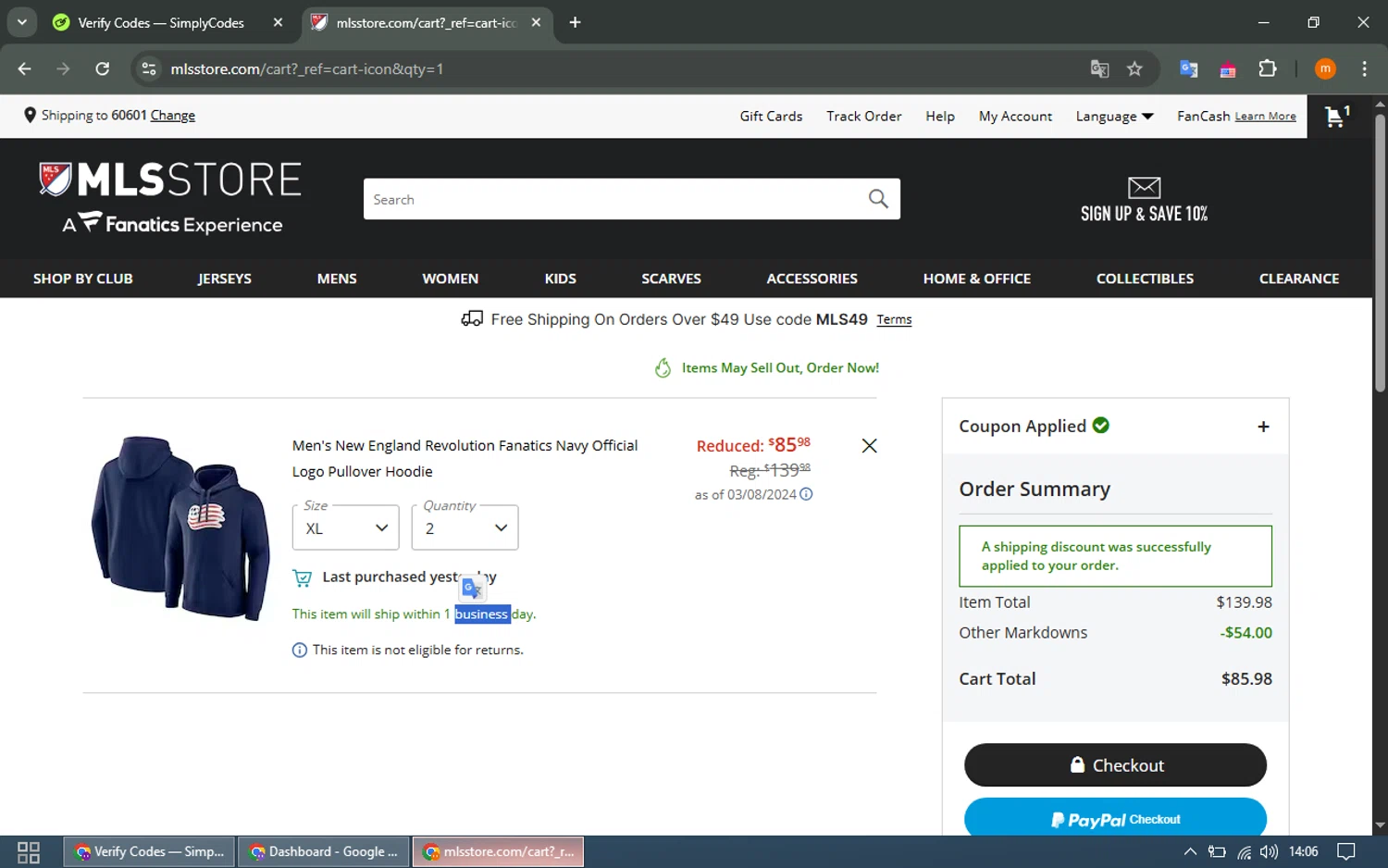Open MENS menu
The image size is (1388, 868).
click(x=337, y=279)
